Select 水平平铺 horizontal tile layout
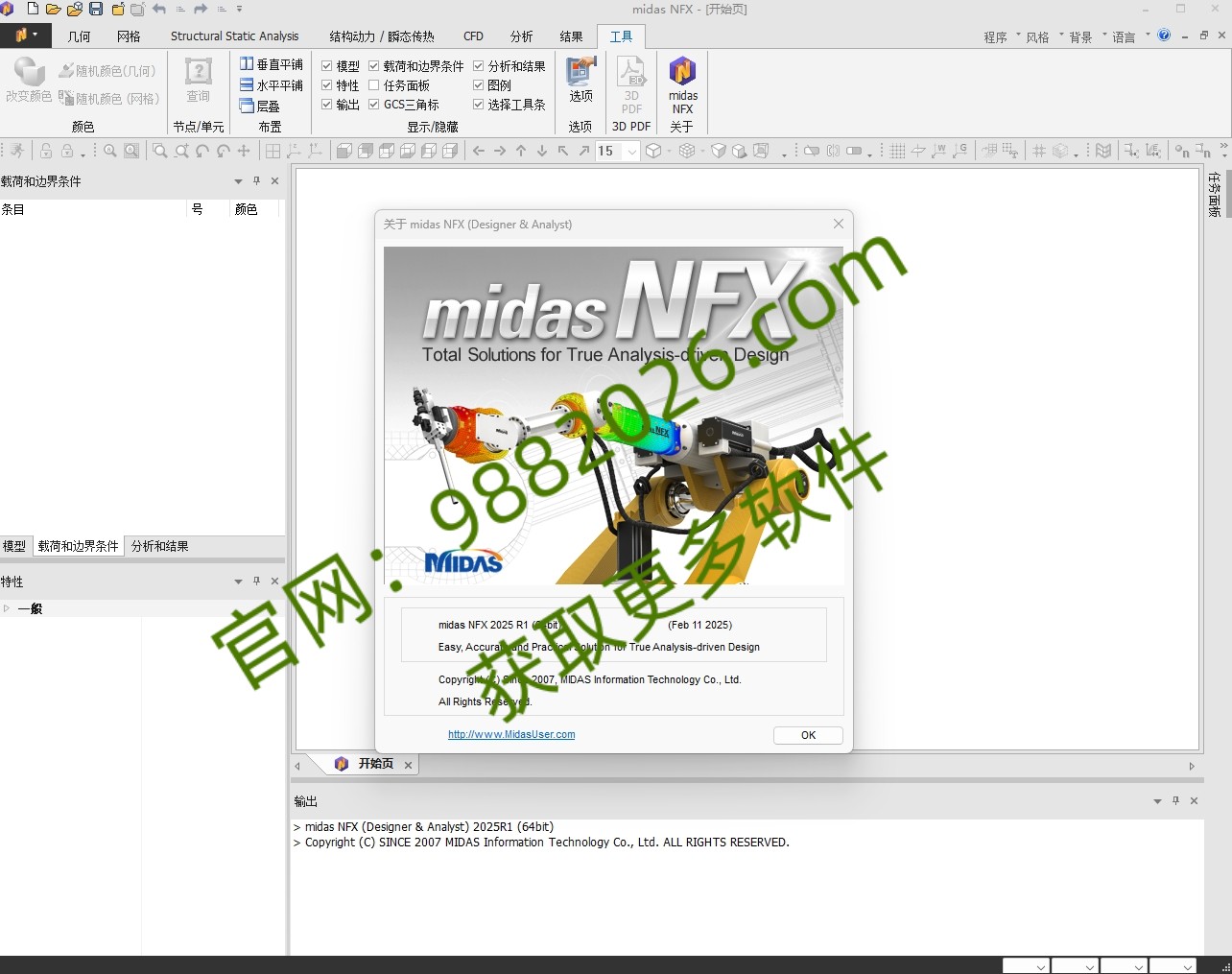Viewport: 1232px width, 974px height. click(272, 85)
